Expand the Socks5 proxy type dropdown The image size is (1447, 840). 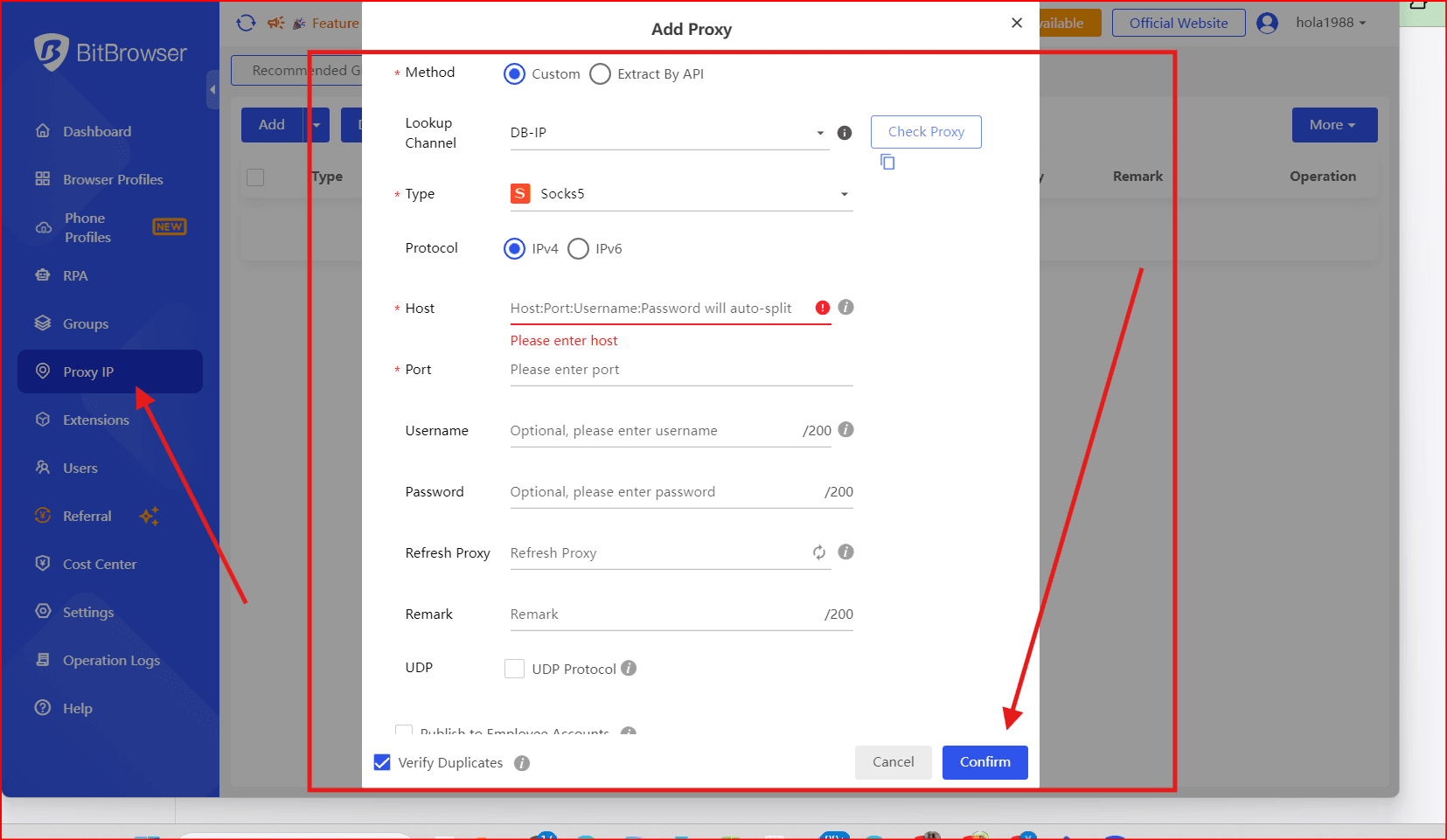coord(680,194)
